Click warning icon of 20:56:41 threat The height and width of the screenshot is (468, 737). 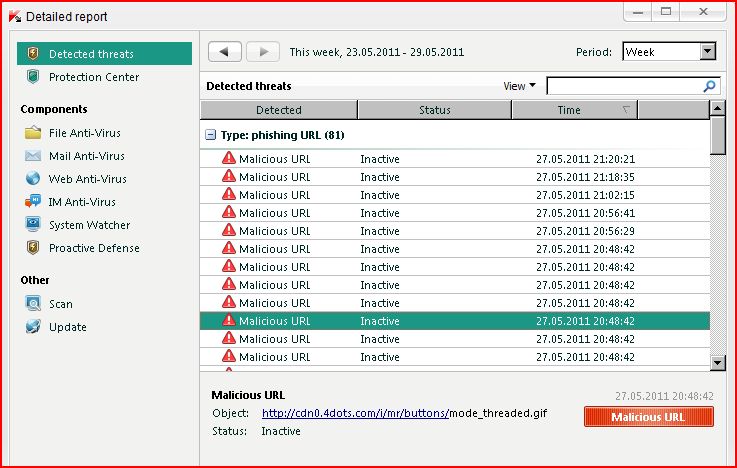point(229,212)
